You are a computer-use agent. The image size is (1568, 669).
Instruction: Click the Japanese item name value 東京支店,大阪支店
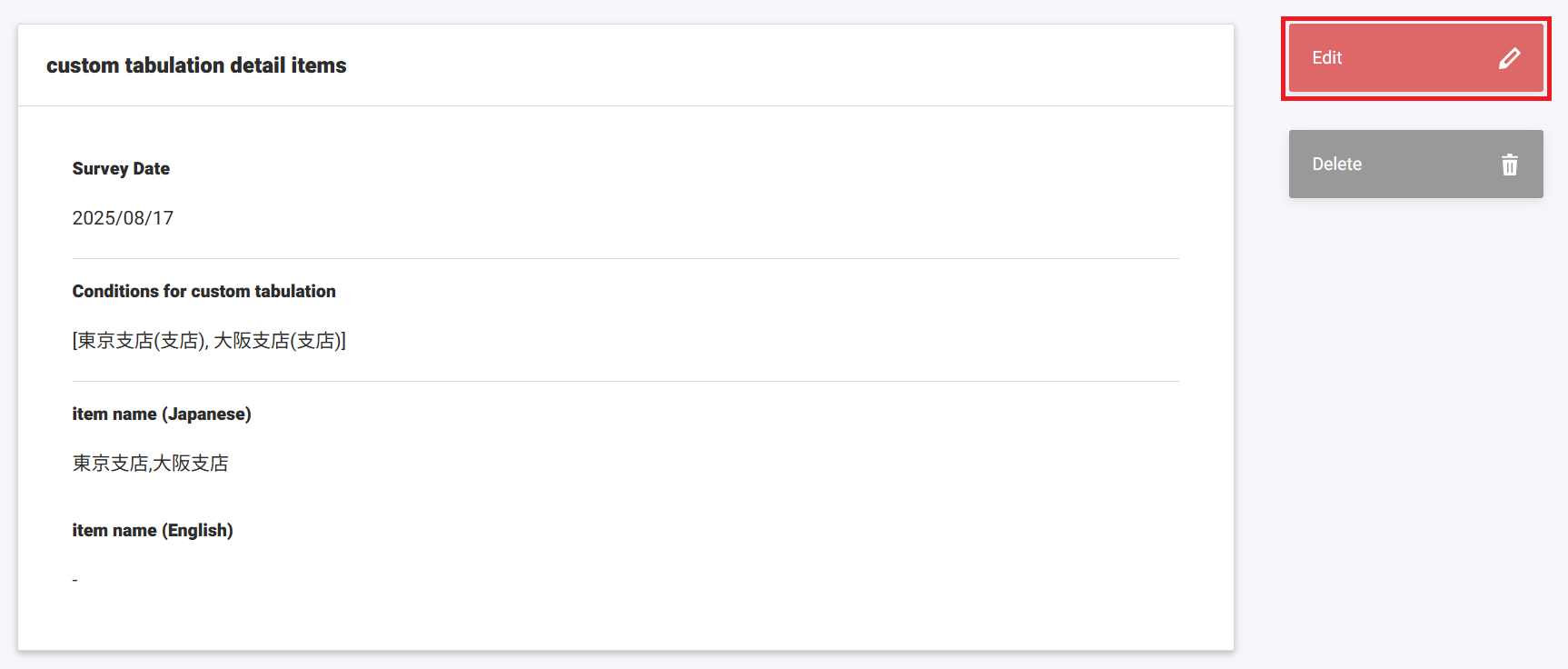click(151, 463)
